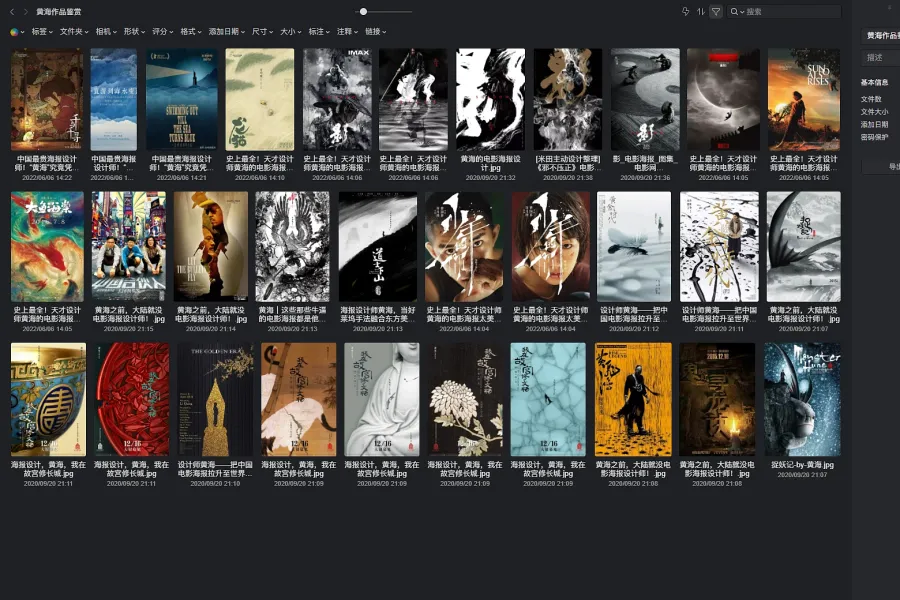Open the 注释 filter dropdown
This screenshot has height=600, width=900.
click(x=347, y=32)
